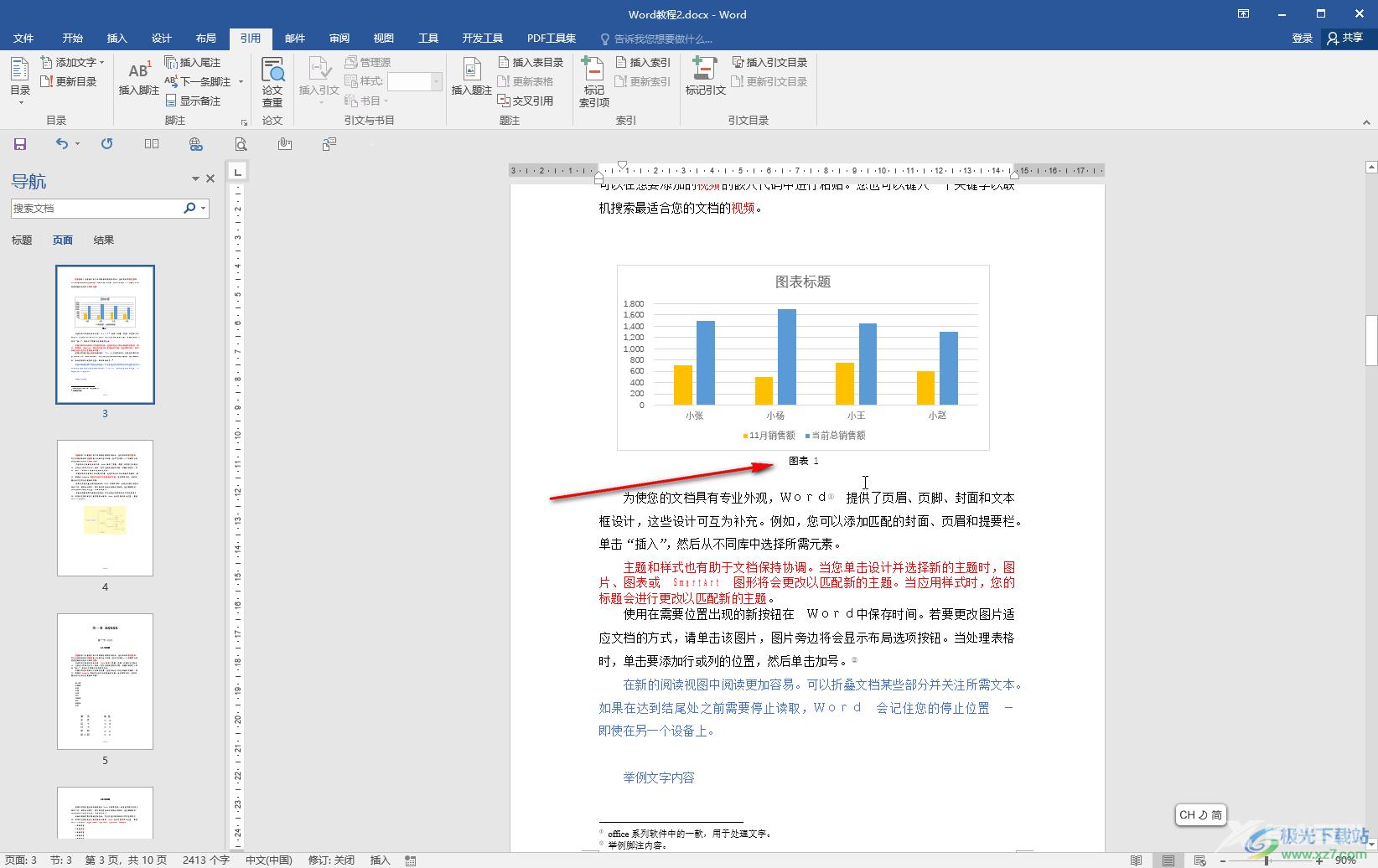1378x868 pixels.
Task: Click the side-by-side pages icon in quick toolbar
Action: tap(152, 144)
